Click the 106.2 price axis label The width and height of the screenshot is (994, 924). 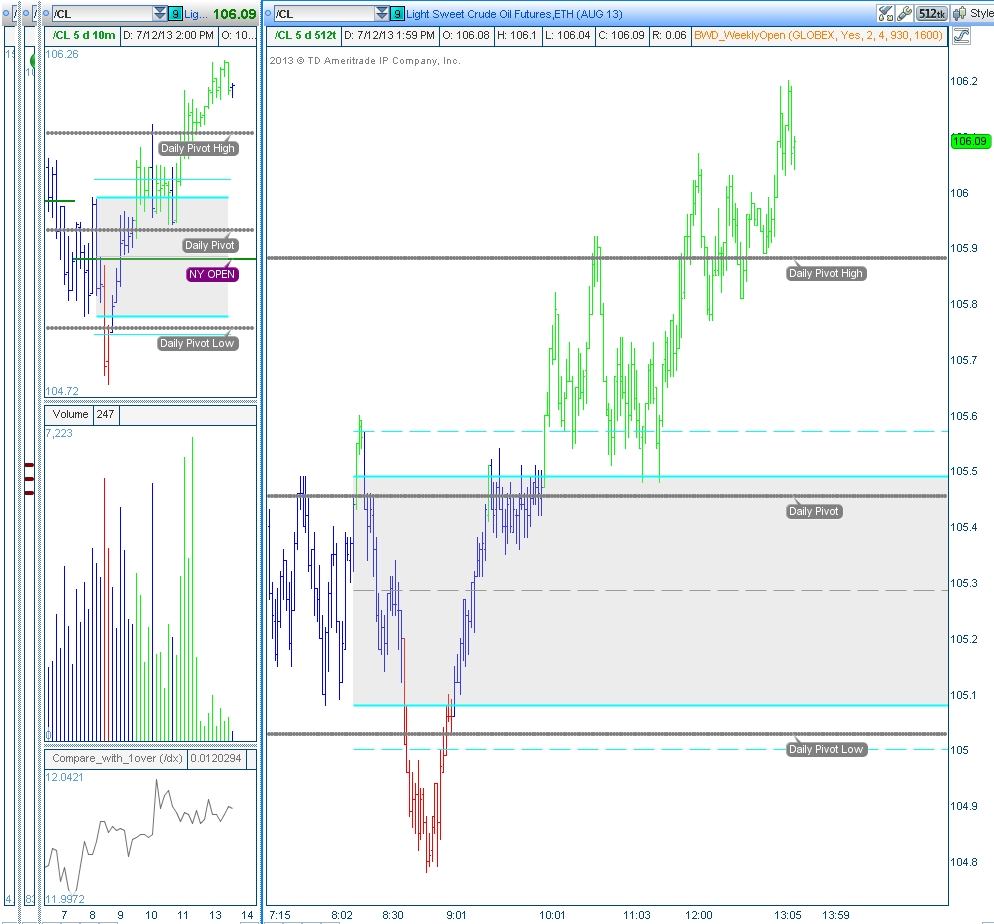tap(963, 81)
